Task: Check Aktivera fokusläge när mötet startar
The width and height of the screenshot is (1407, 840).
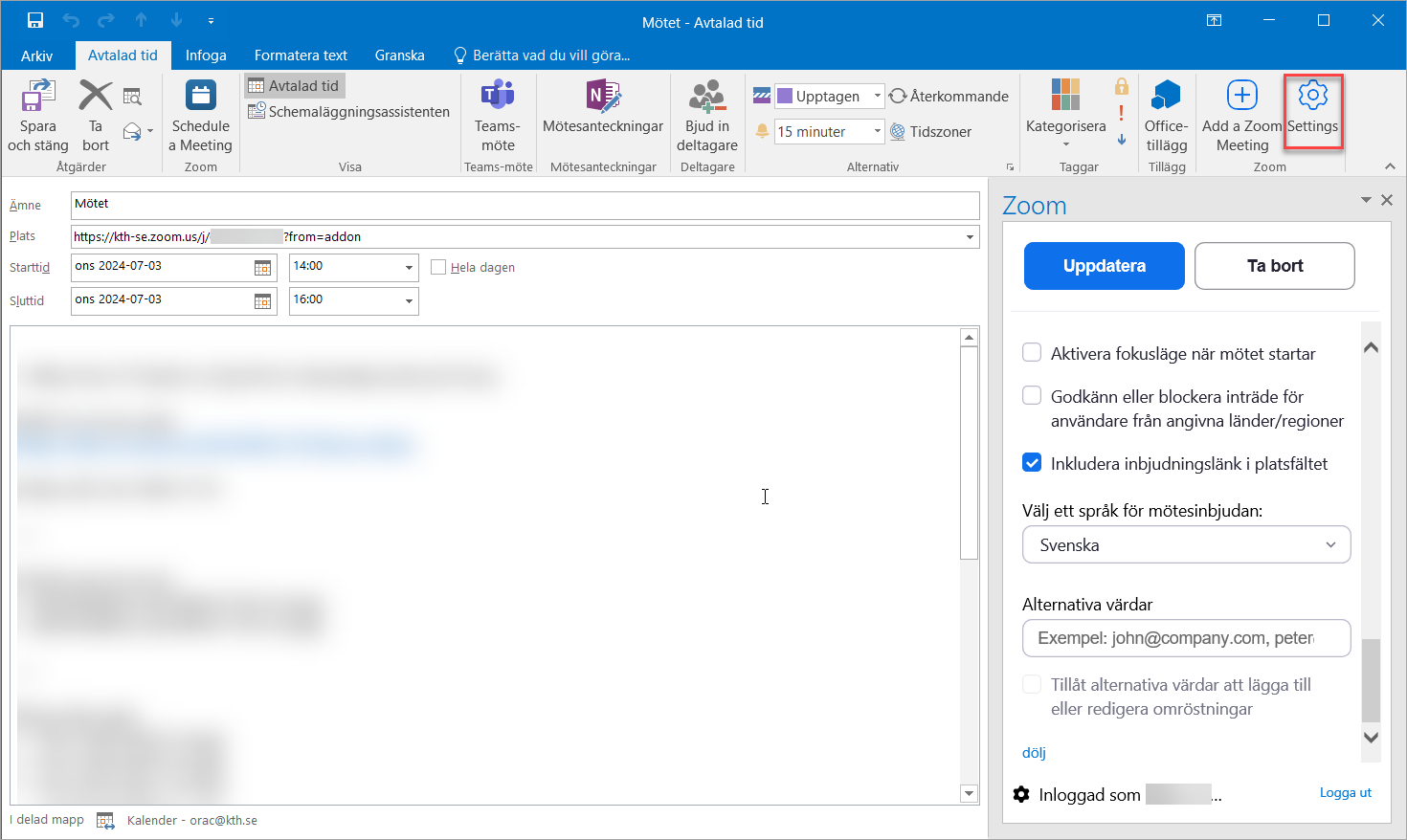Action: pyautogui.click(x=1032, y=353)
